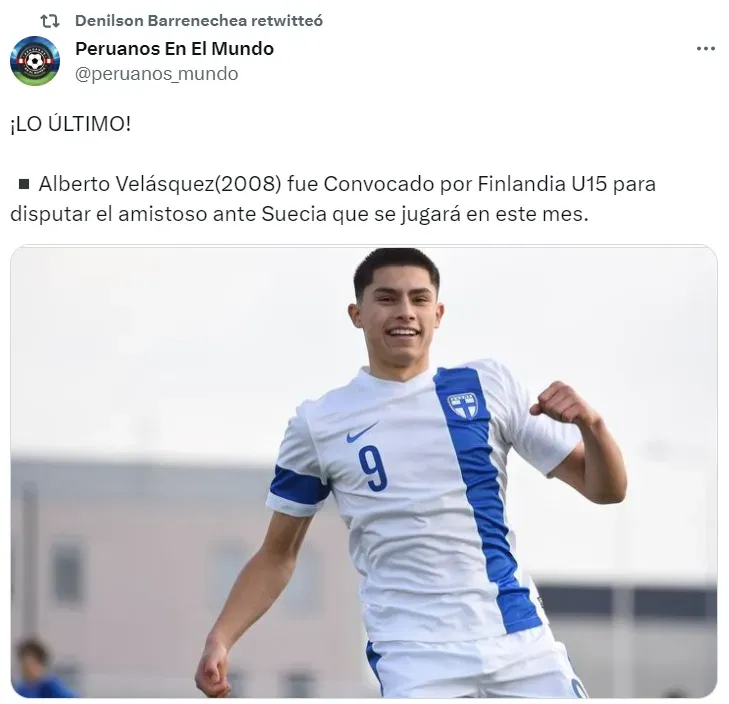Open Denilson Barrenechea's profile from retweet label
729x704 pixels.
click(160, 21)
